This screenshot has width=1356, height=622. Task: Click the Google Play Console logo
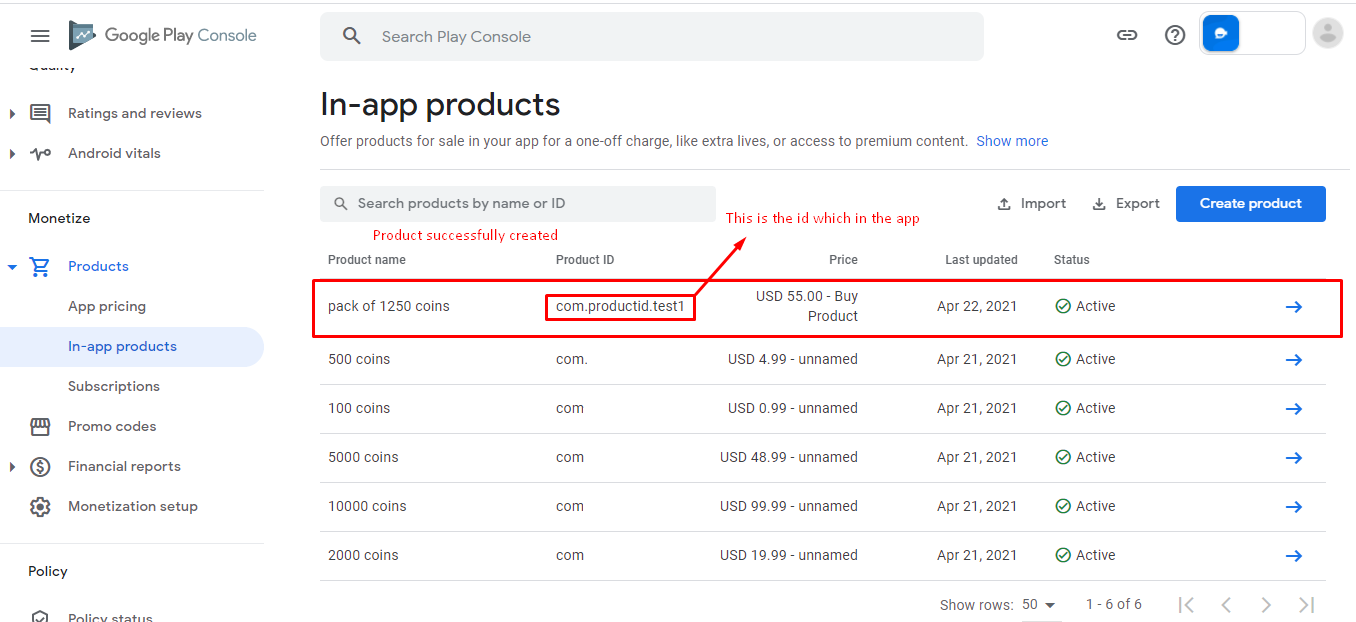(x=163, y=35)
